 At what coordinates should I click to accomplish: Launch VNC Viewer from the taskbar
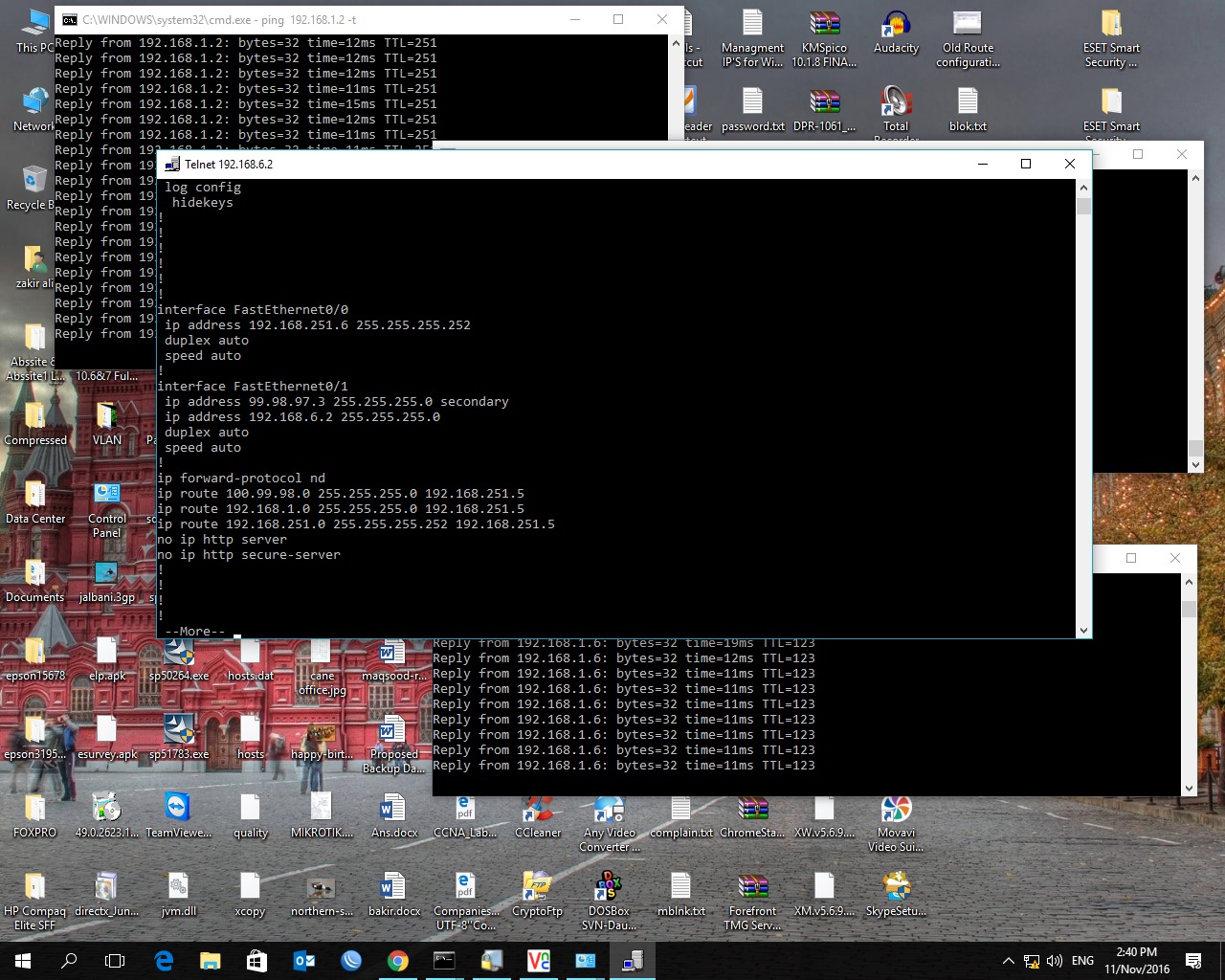point(539,960)
